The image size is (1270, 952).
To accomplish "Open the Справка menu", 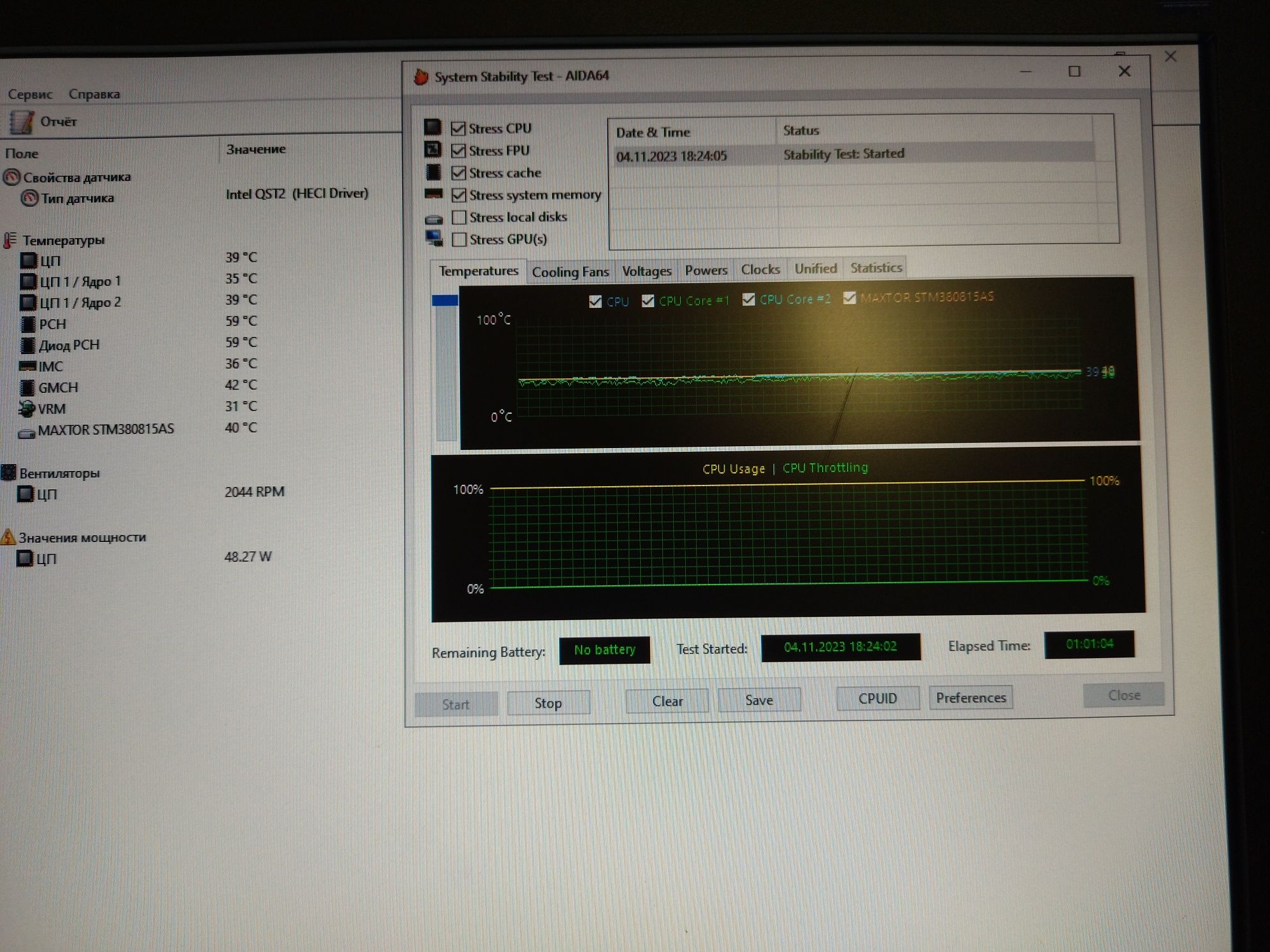I will 94,94.
